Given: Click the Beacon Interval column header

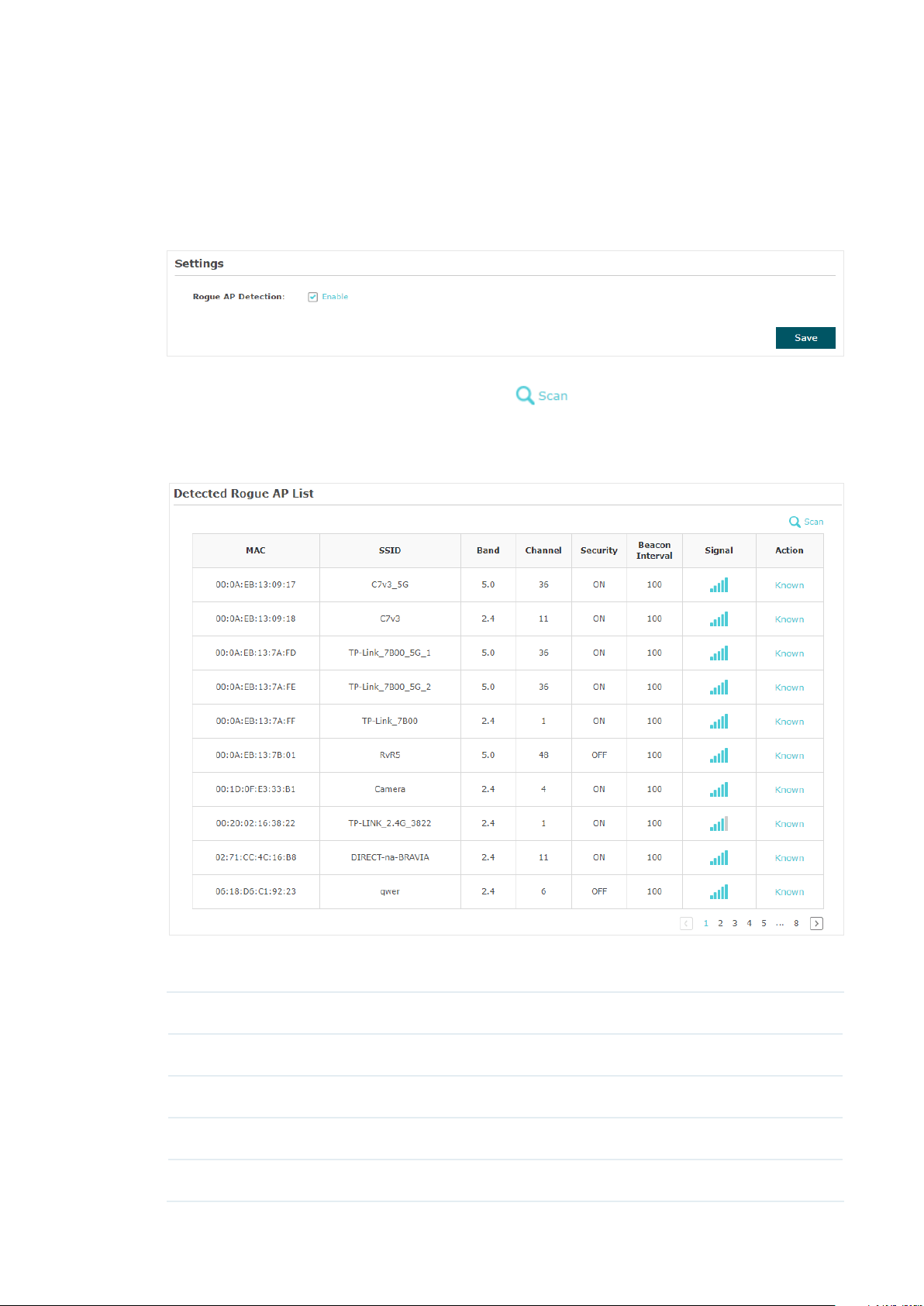Looking at the screenshot, I should (654, 550).
